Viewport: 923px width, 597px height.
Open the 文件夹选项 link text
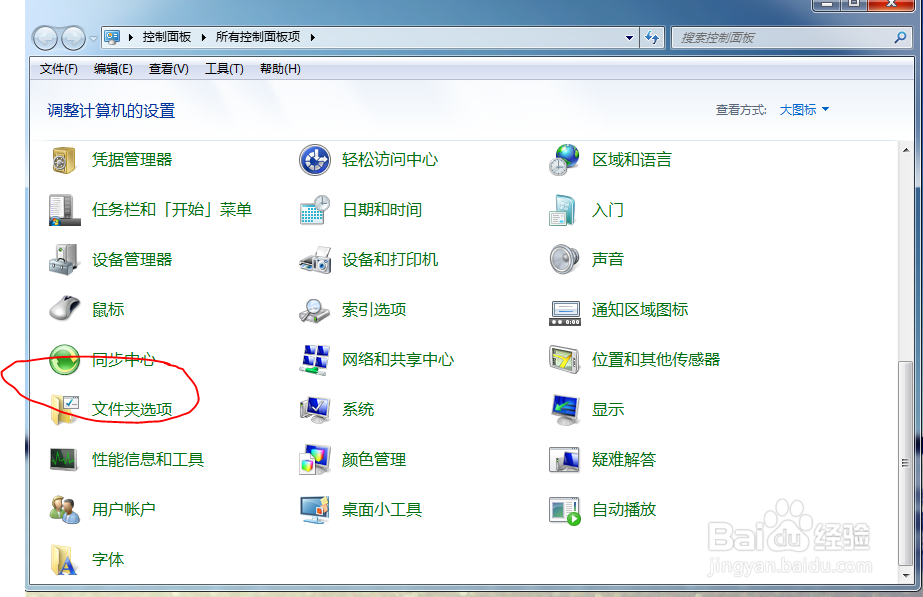[x=132, y=409]
